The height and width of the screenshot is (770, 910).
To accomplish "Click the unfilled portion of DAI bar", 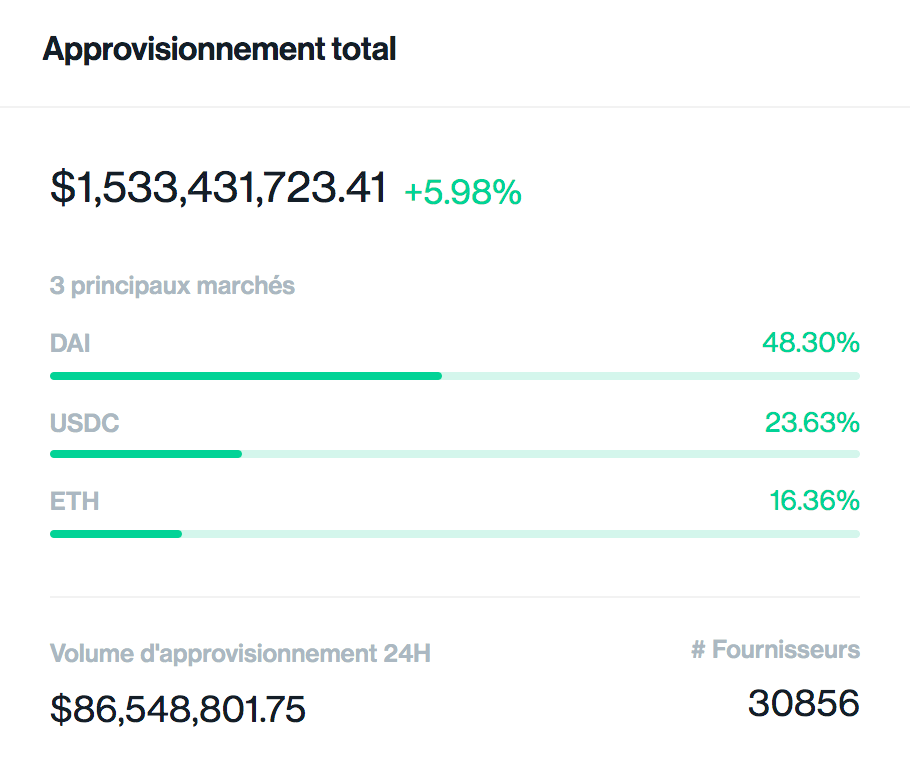I will click(650, 376).
